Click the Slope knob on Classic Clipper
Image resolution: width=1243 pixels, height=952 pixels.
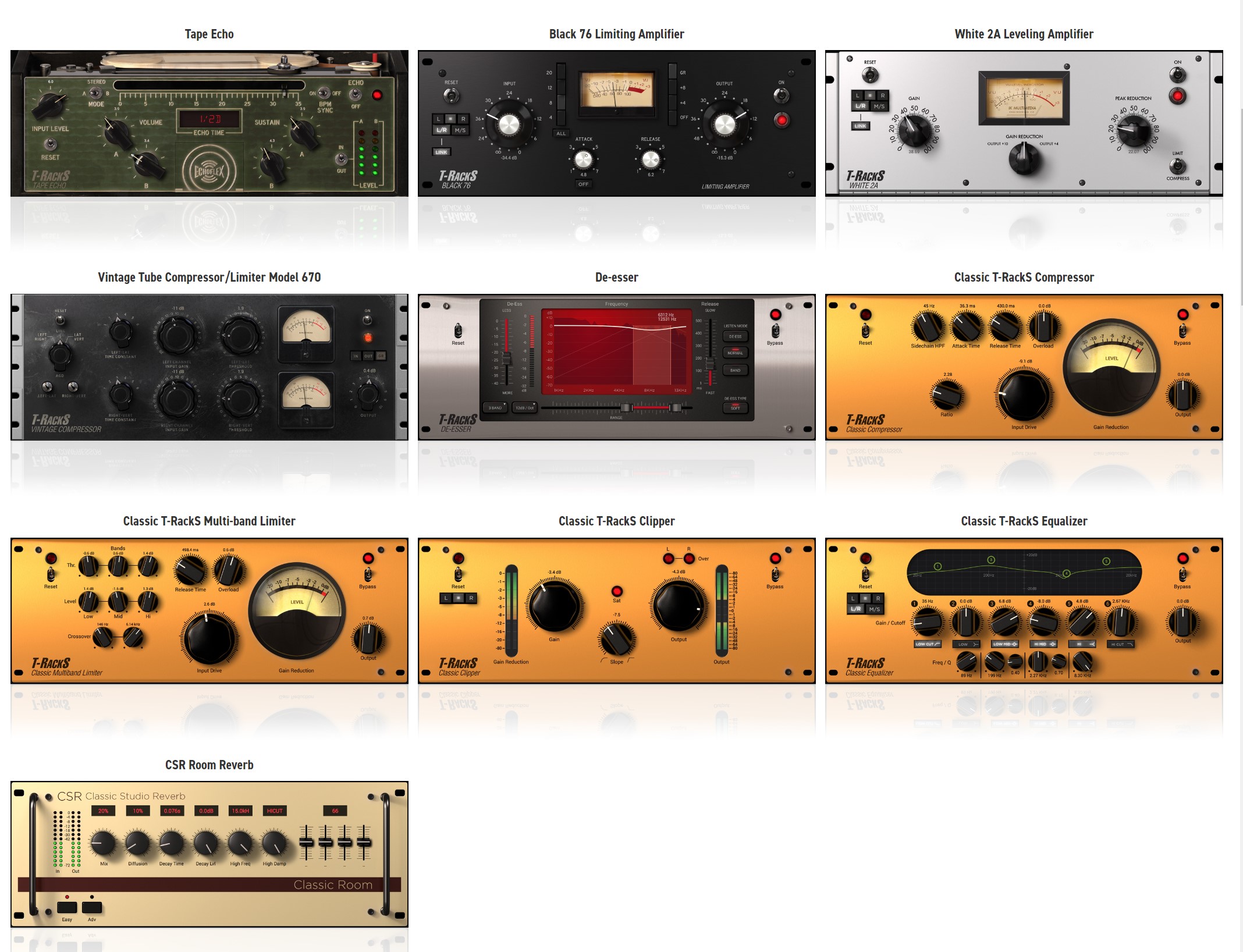616,638
